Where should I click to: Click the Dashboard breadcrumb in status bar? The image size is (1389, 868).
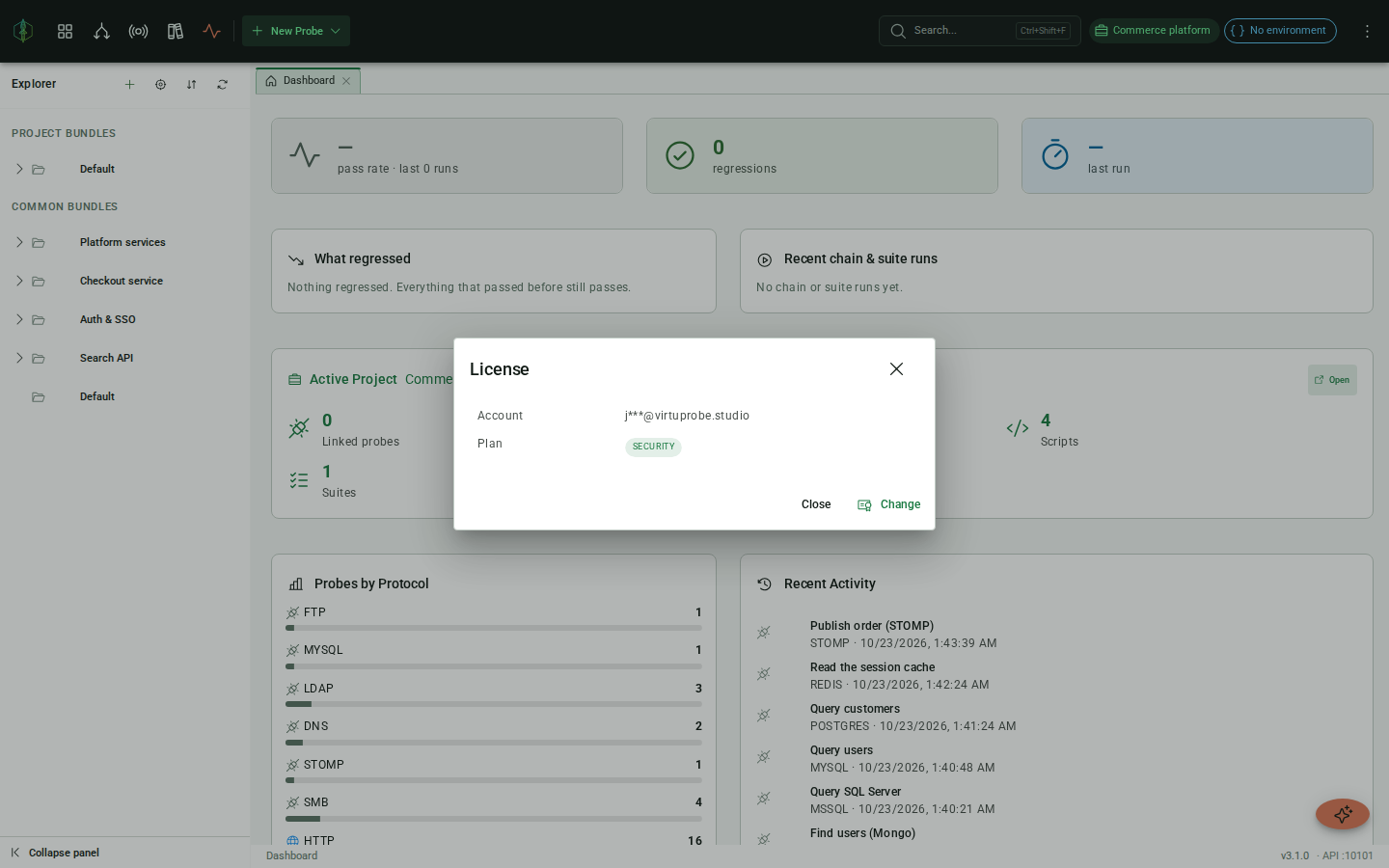coord(291,856)
